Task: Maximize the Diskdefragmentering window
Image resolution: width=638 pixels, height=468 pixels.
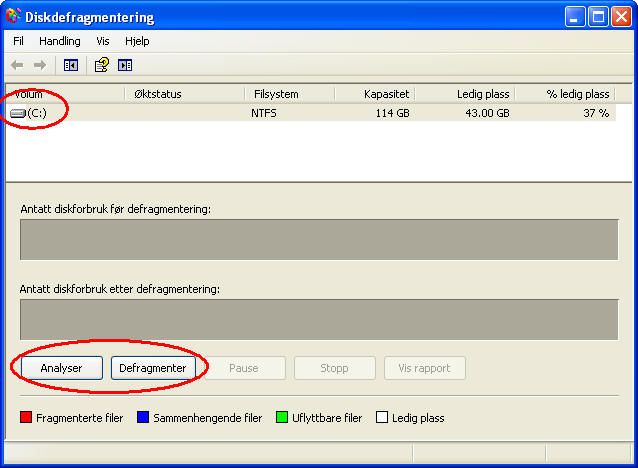Action: coord(598,17)
